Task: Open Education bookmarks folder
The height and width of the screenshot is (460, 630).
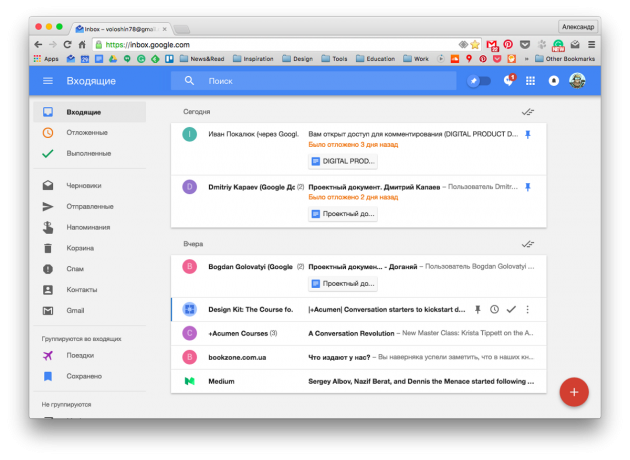Action: [x=375, y=59]
